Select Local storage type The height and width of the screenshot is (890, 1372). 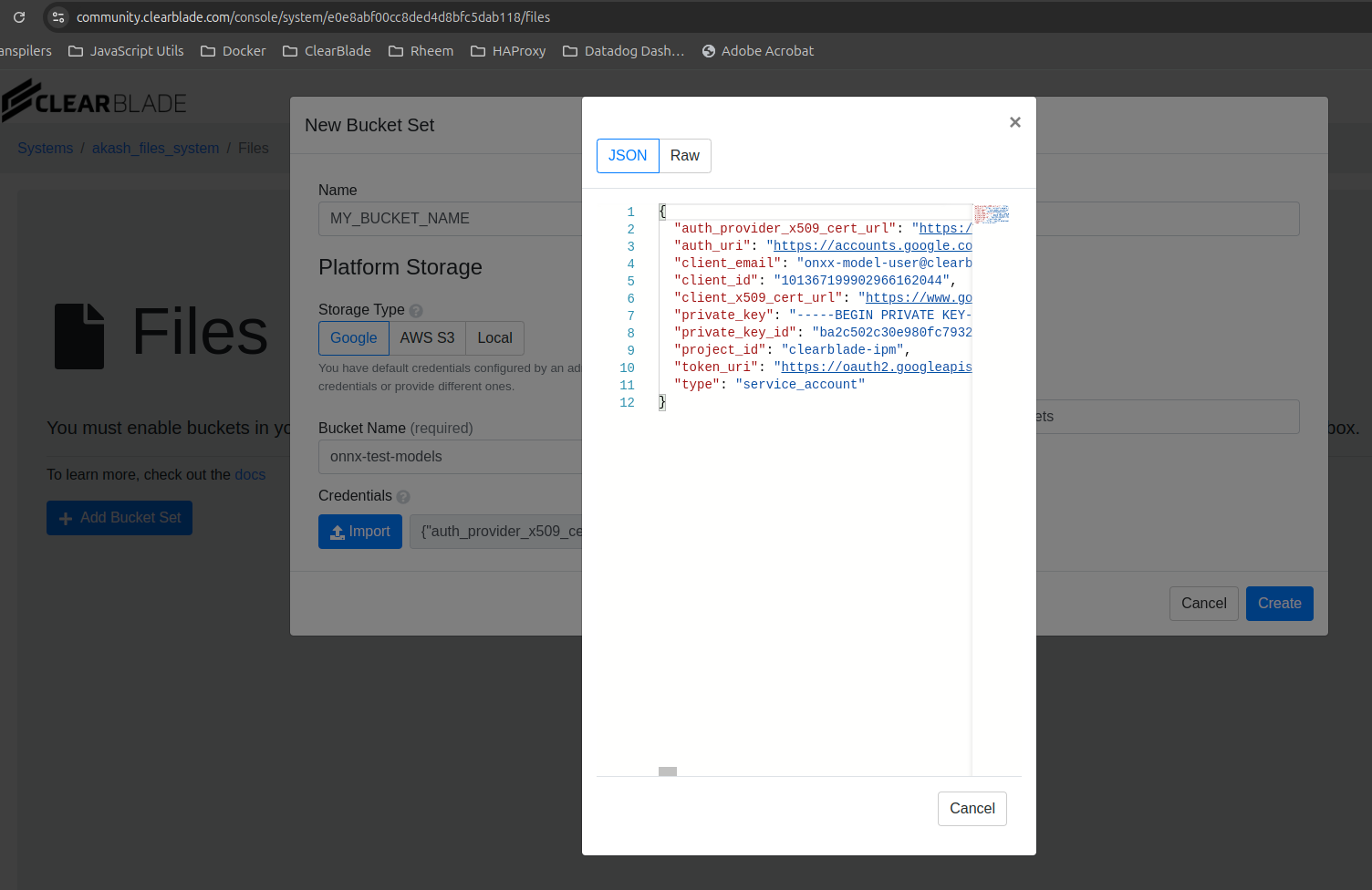(494, 338)
